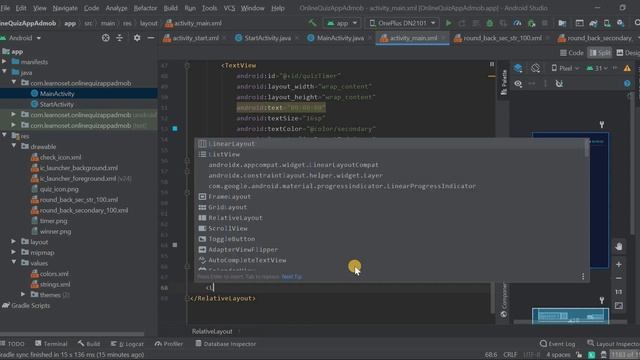Click the orientation rotate icon in preview
Viewport: 640px width, 360px height.
click(x=536, y=68)
